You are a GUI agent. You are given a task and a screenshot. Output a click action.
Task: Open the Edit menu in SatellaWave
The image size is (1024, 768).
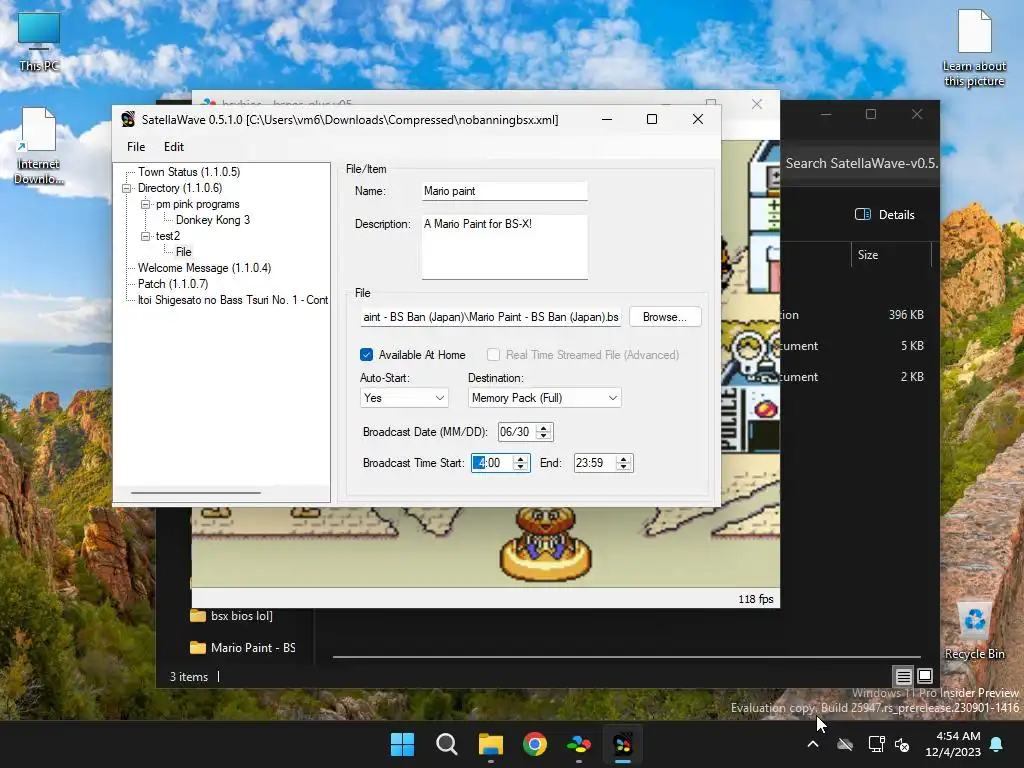coord(174,147)
